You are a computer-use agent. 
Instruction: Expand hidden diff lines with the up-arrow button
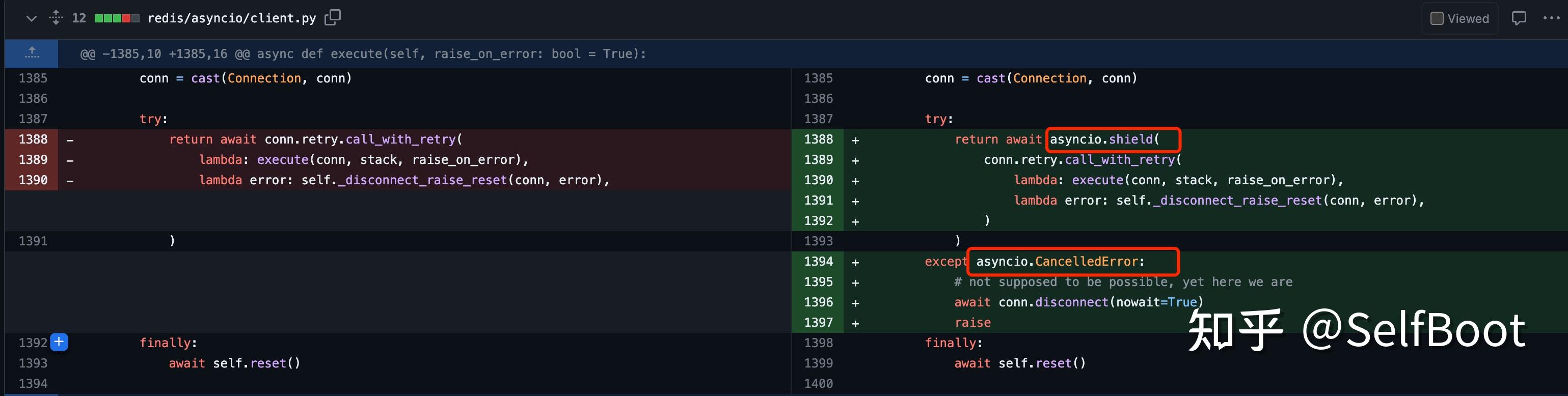tap(31, 53)
